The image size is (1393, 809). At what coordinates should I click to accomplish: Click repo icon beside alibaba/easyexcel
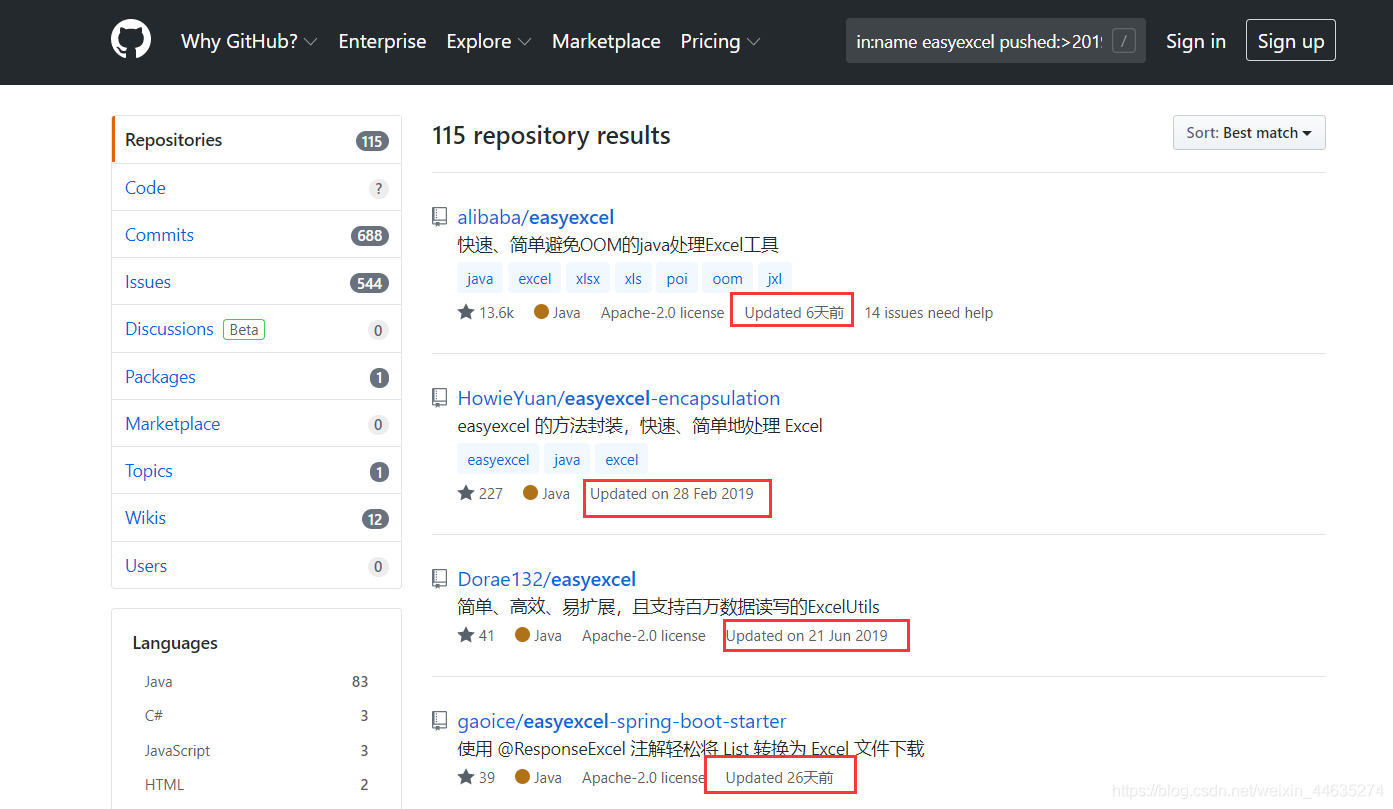(x=439, y=216)
